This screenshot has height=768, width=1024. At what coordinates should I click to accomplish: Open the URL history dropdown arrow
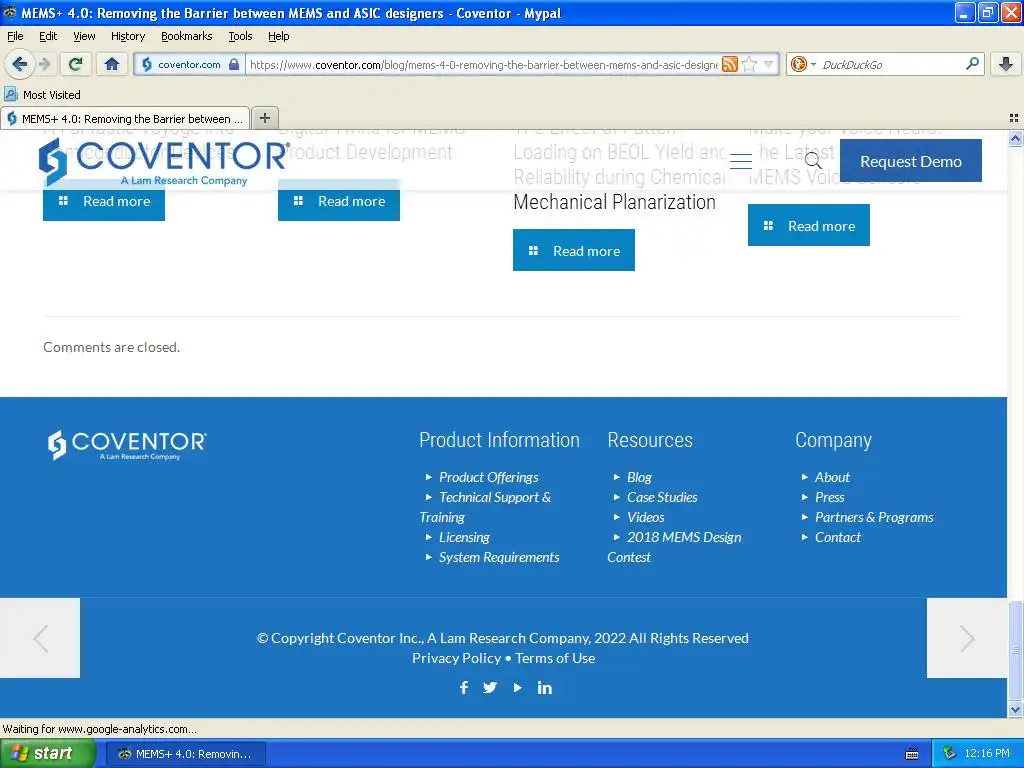[x=769, y=64]
